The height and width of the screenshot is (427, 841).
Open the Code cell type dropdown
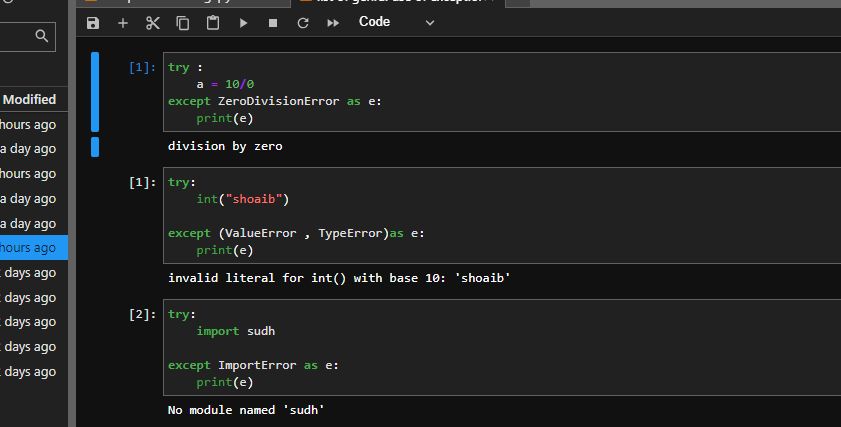[x=396, y=22]
